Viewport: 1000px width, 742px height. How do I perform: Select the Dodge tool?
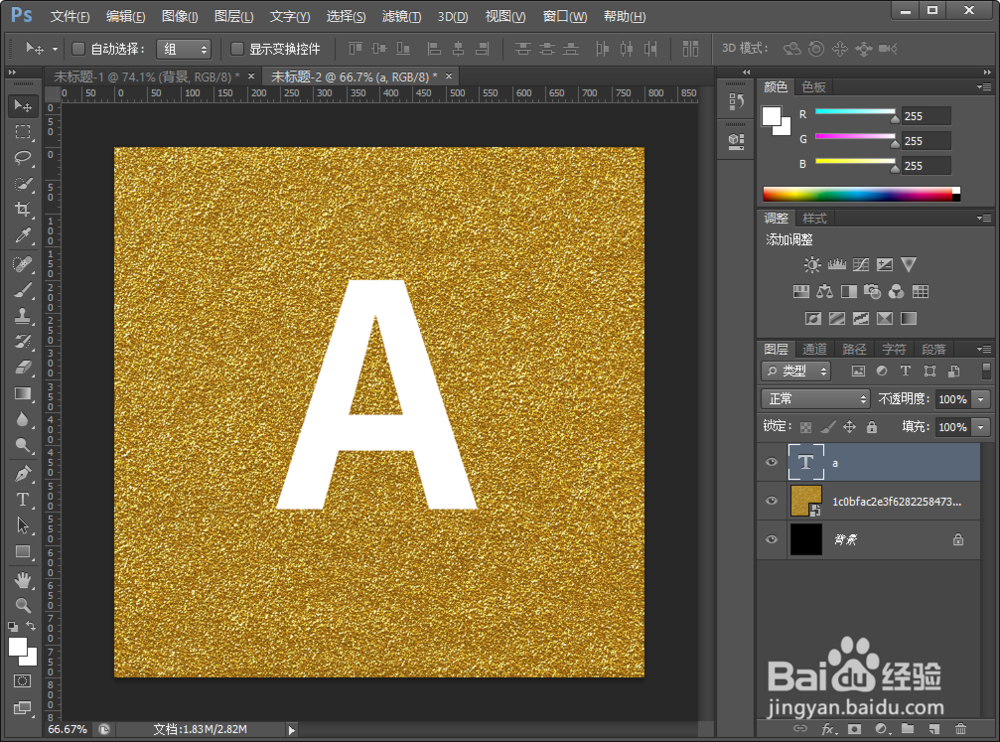(x=23, y=445)
